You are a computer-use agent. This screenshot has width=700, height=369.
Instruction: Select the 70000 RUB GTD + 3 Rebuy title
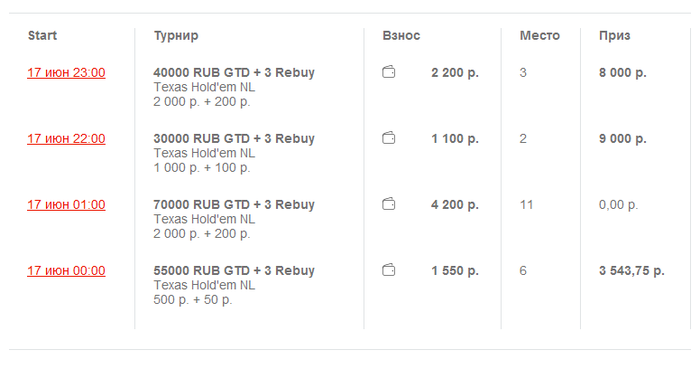pyautogui.click(x=234, y=204)
